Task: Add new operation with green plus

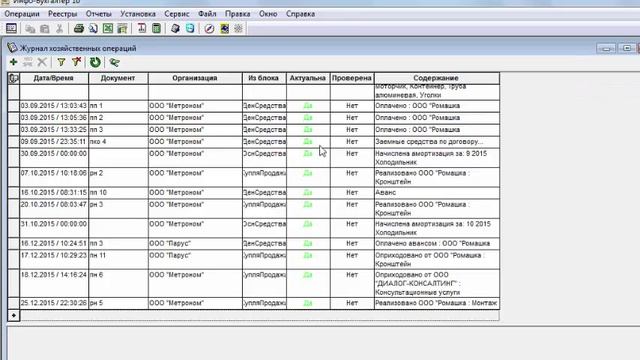Action: click(x=13, y=62)
